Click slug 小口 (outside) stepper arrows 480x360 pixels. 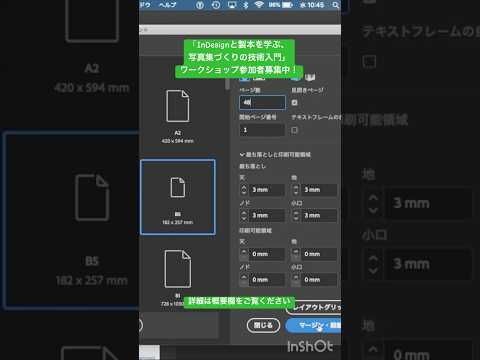point(296,280)
